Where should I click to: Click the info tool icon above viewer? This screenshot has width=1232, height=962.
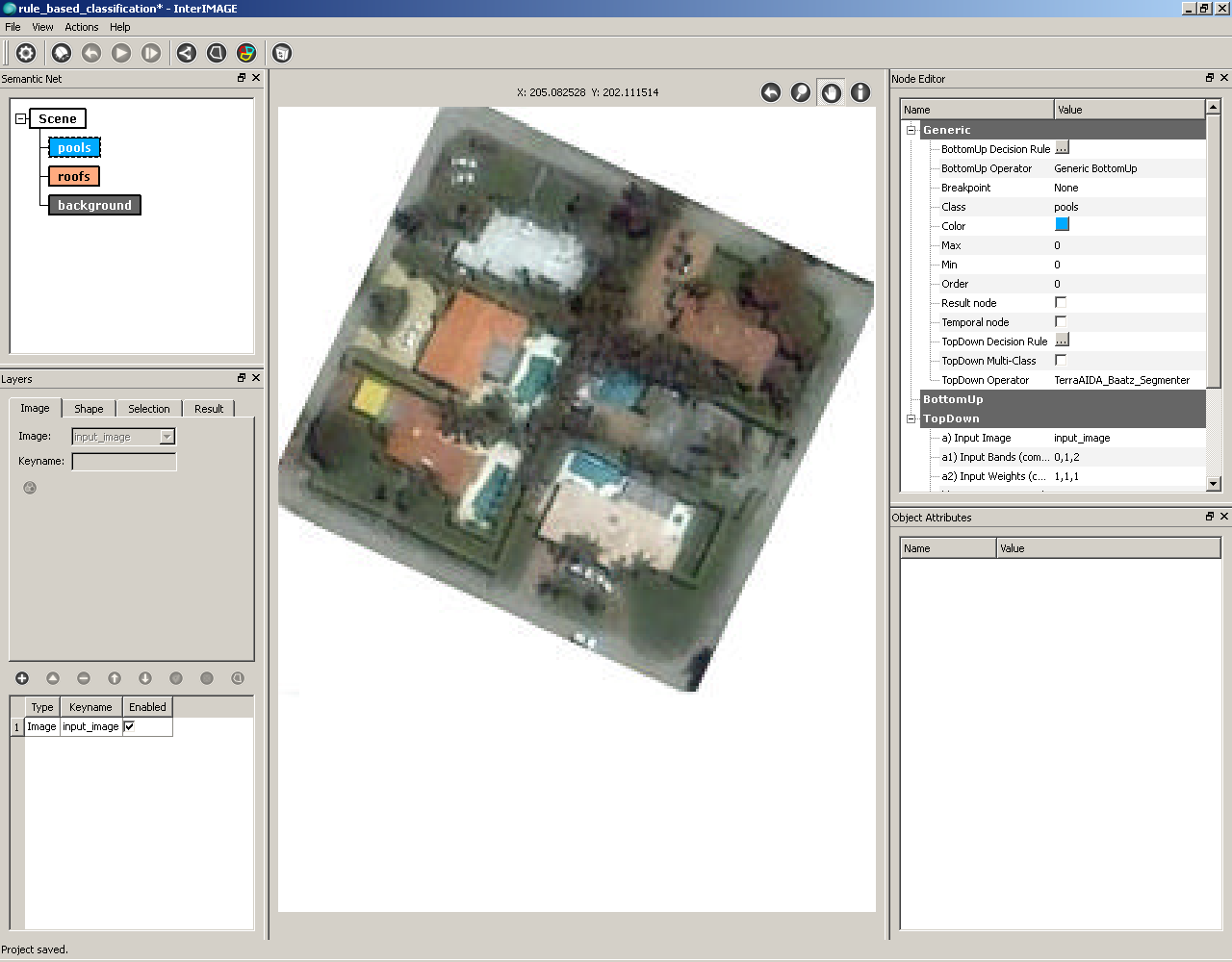pos(860,92)
